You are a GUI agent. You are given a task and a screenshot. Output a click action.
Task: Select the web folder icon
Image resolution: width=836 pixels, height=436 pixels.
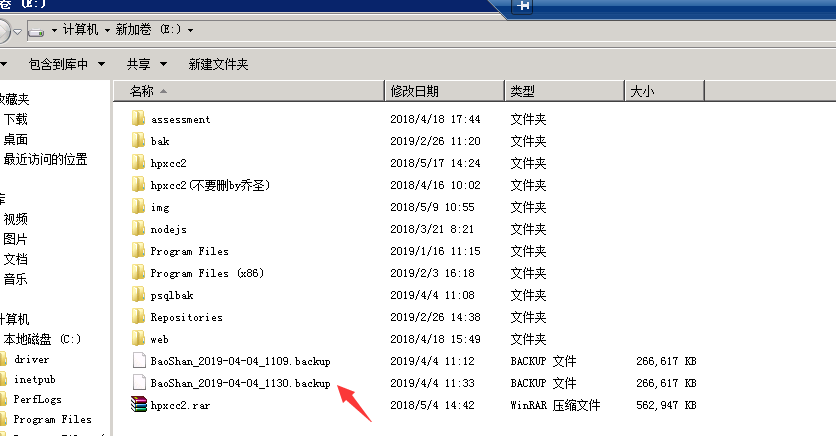(x=138, y=338)
